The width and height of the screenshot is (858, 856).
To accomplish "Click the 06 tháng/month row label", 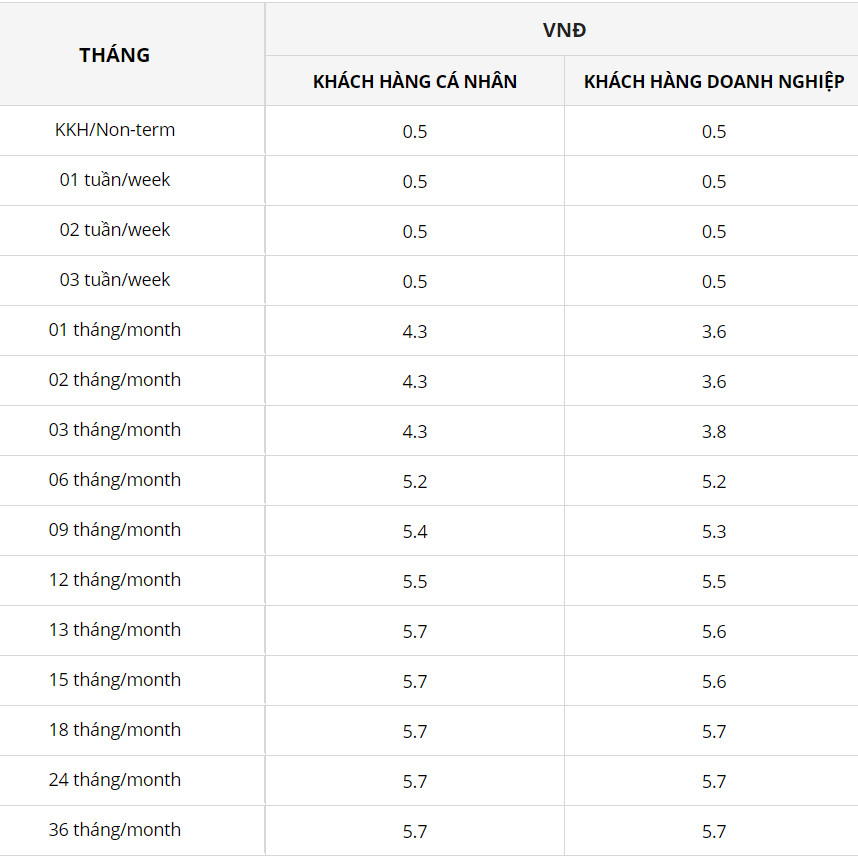I will [115, 480].
